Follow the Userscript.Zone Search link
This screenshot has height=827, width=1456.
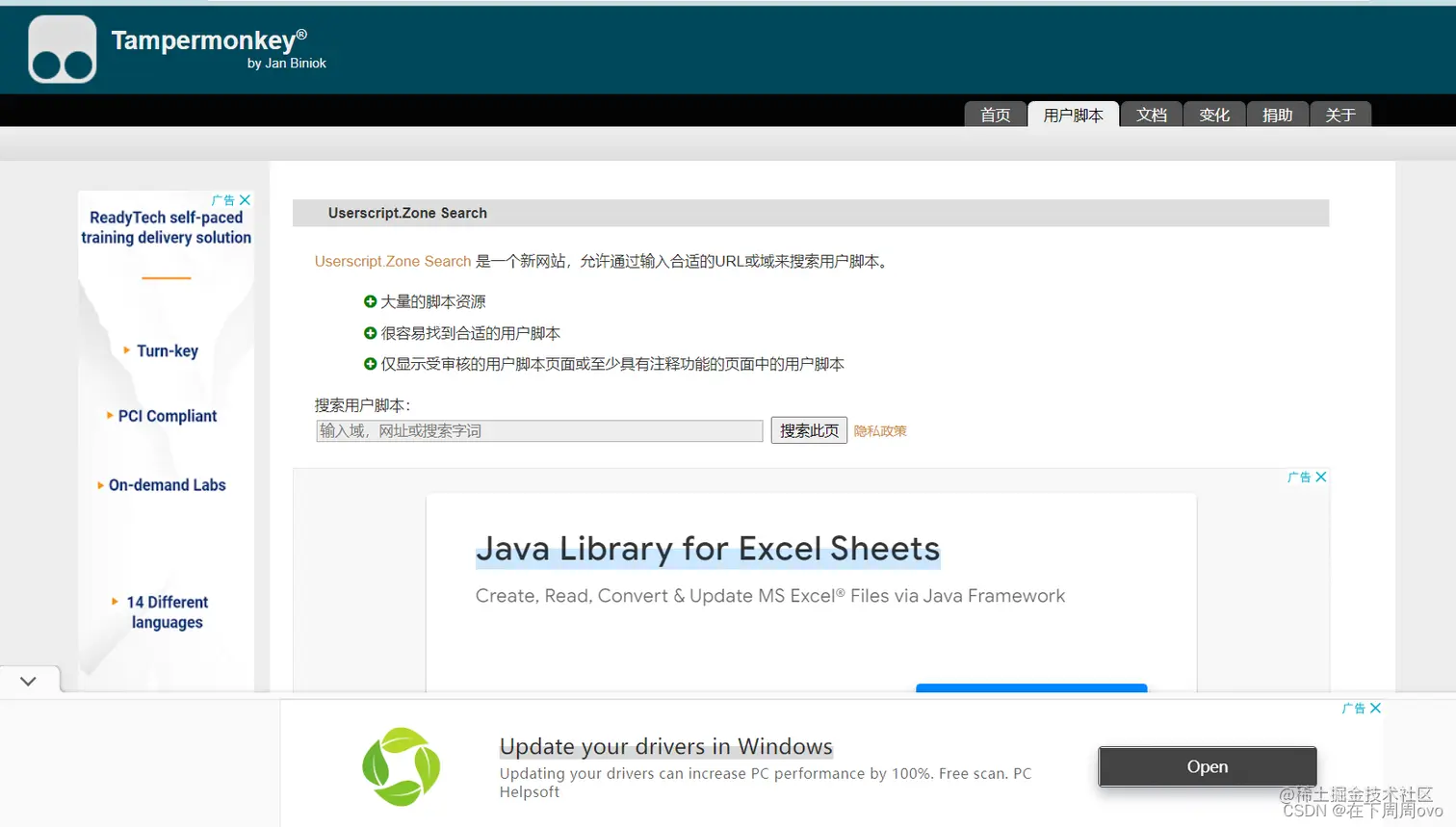click(393, 261)
